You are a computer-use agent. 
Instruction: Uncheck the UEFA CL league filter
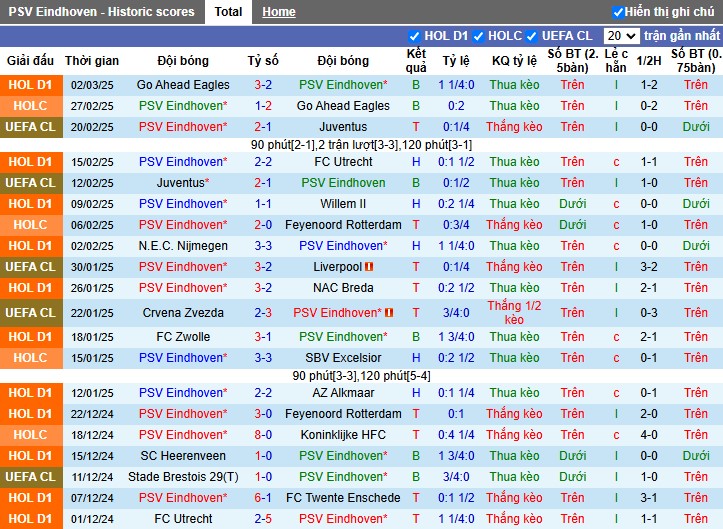click(x=532, y=36)
